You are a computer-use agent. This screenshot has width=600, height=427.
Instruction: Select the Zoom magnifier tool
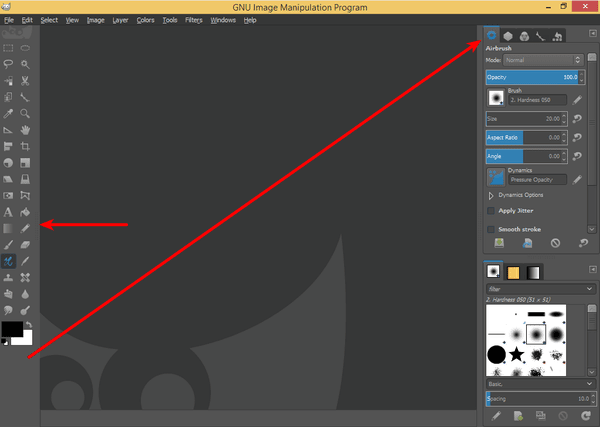coord(25,113)
